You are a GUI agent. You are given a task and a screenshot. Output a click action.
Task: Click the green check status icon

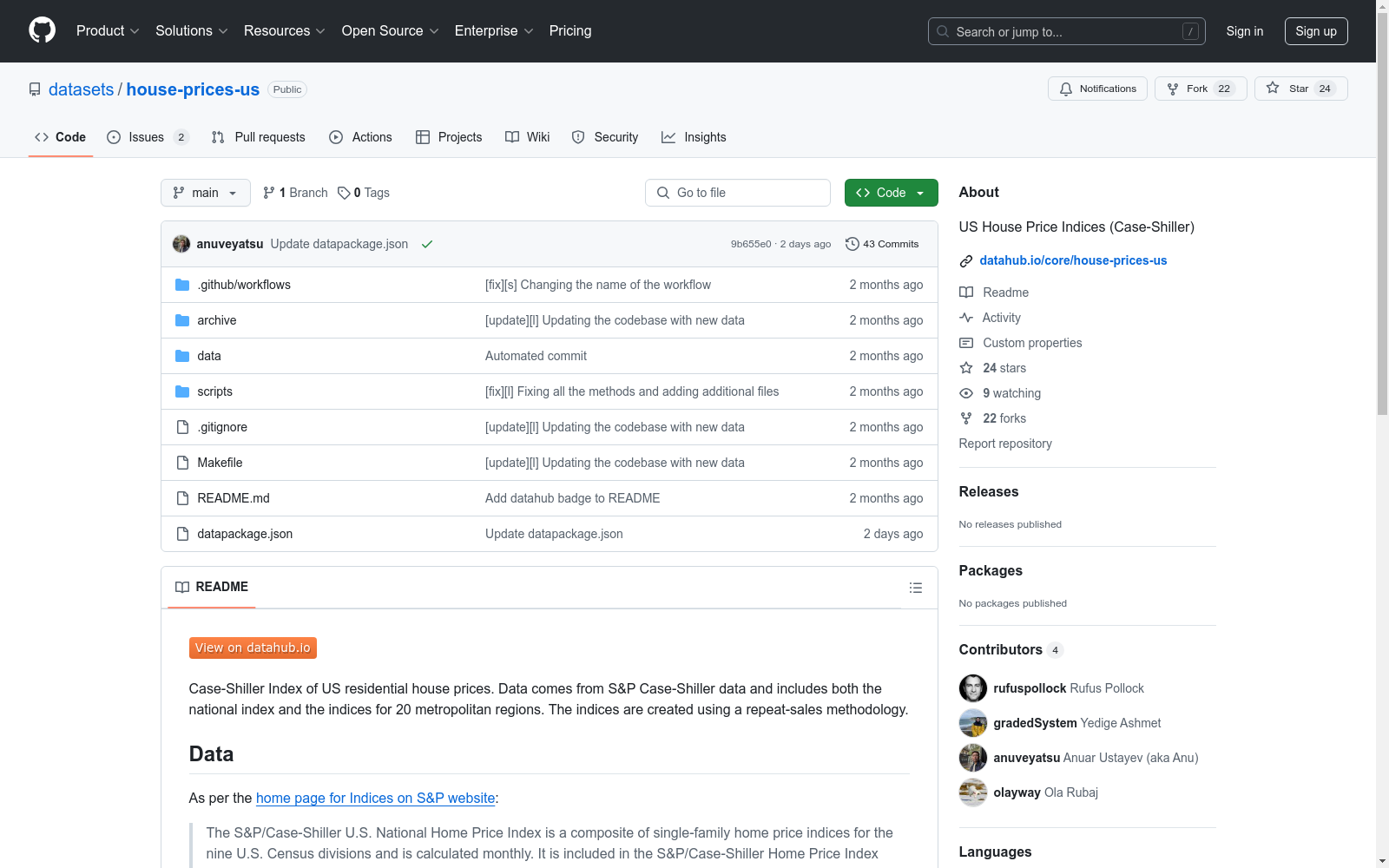tap(427, 244)
